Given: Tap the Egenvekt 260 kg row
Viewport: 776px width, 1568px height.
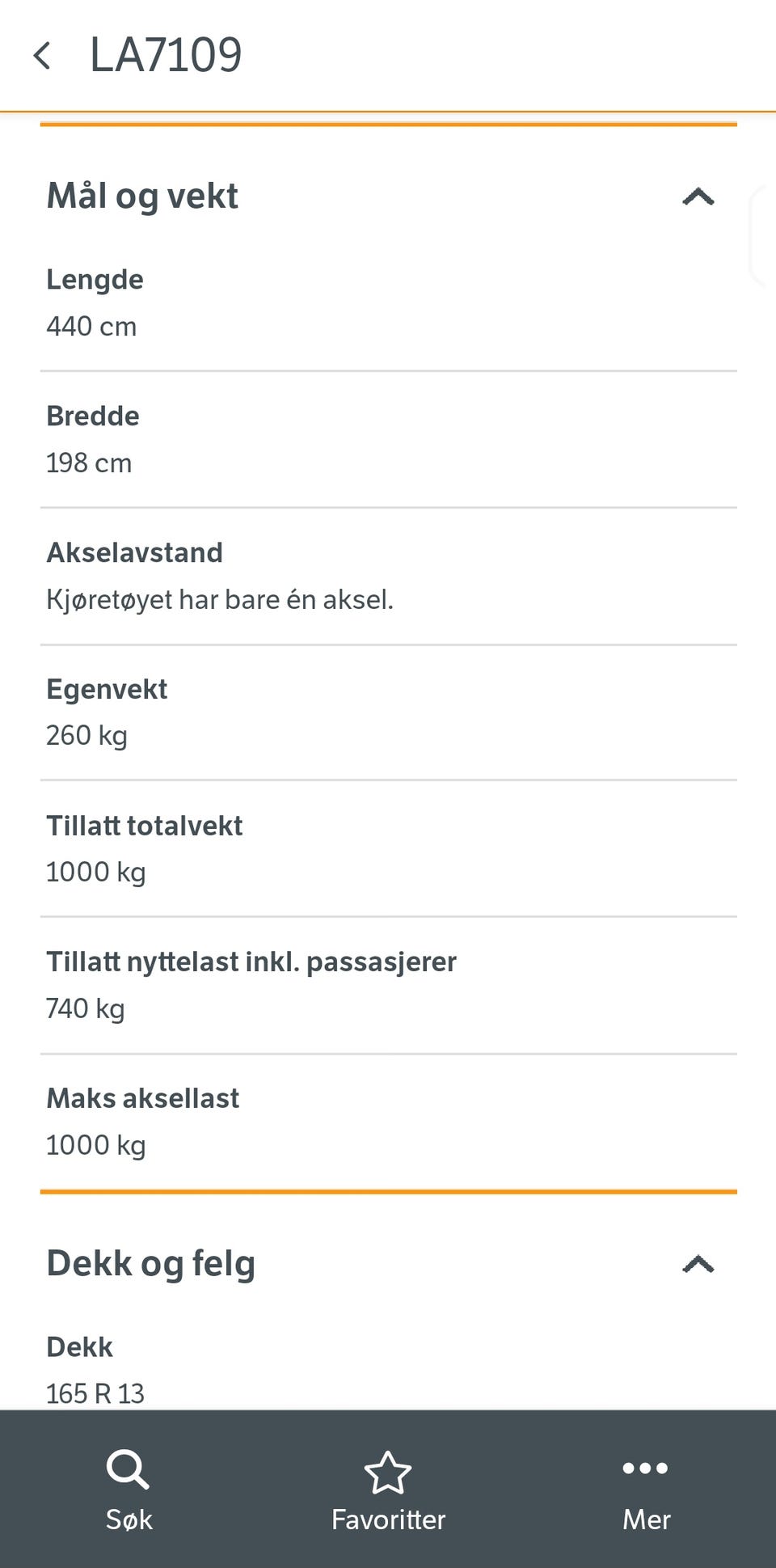Looking at the screenshot, I should point(388,712).
